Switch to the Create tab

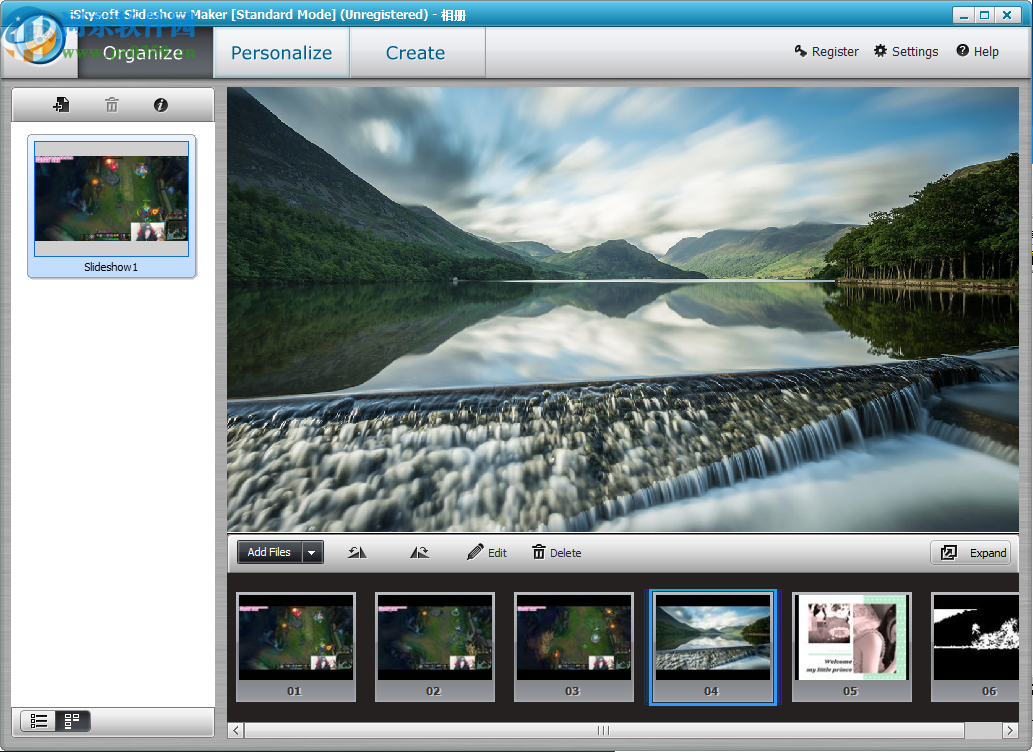pyautogui.click(x=415, y=52)
